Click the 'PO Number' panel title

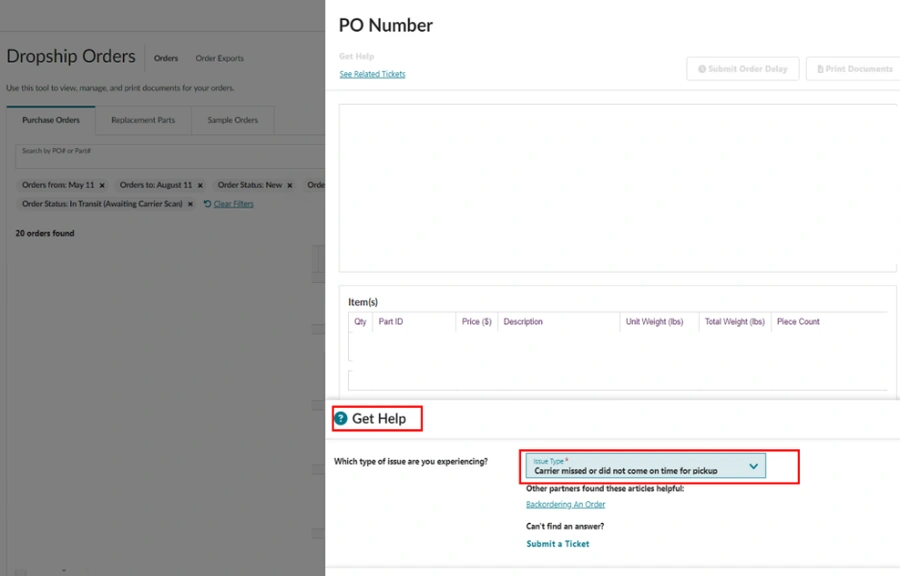[x=386, y=25]
